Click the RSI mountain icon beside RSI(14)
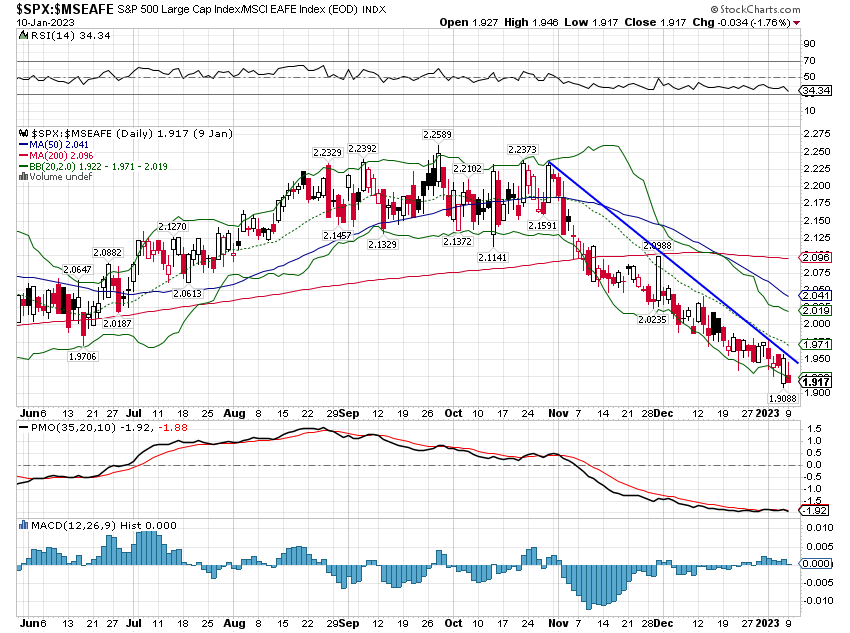The width and height of the screenshot is (850, 633). click(23, 36)
